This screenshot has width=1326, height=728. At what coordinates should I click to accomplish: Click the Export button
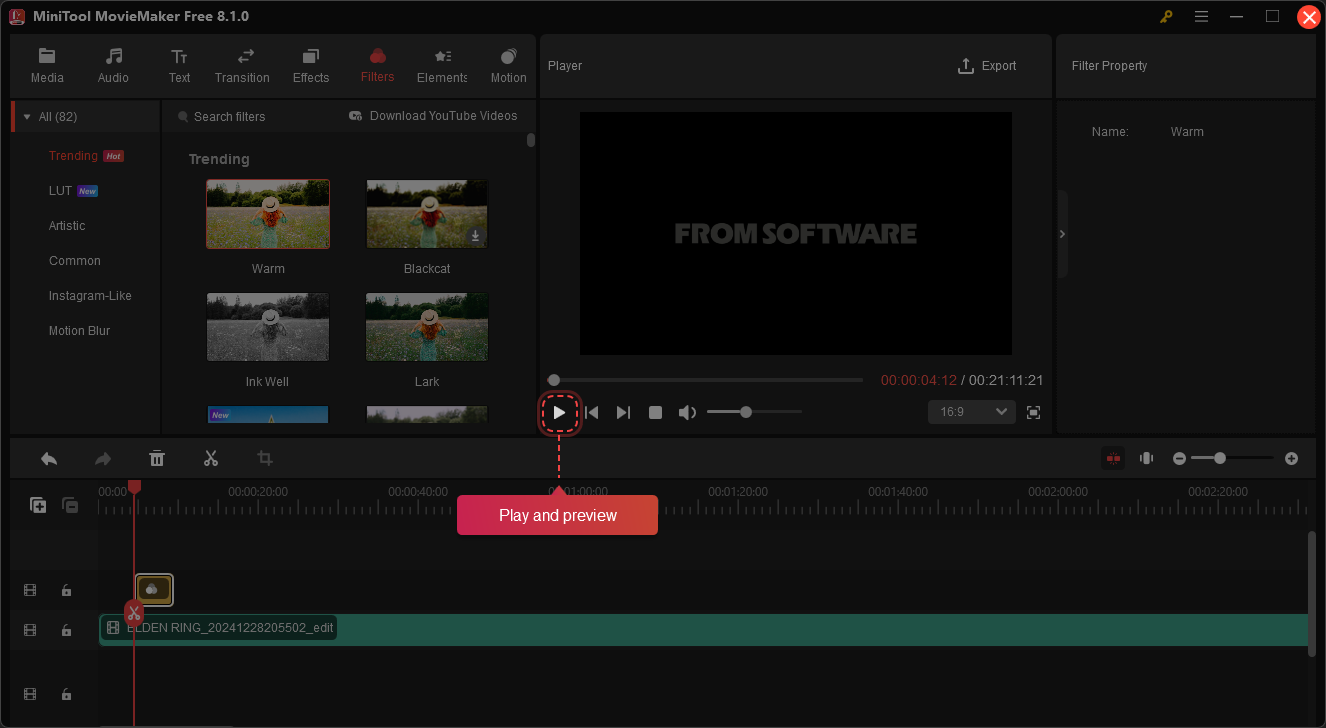pyautogui.click(x=987, y=66)
